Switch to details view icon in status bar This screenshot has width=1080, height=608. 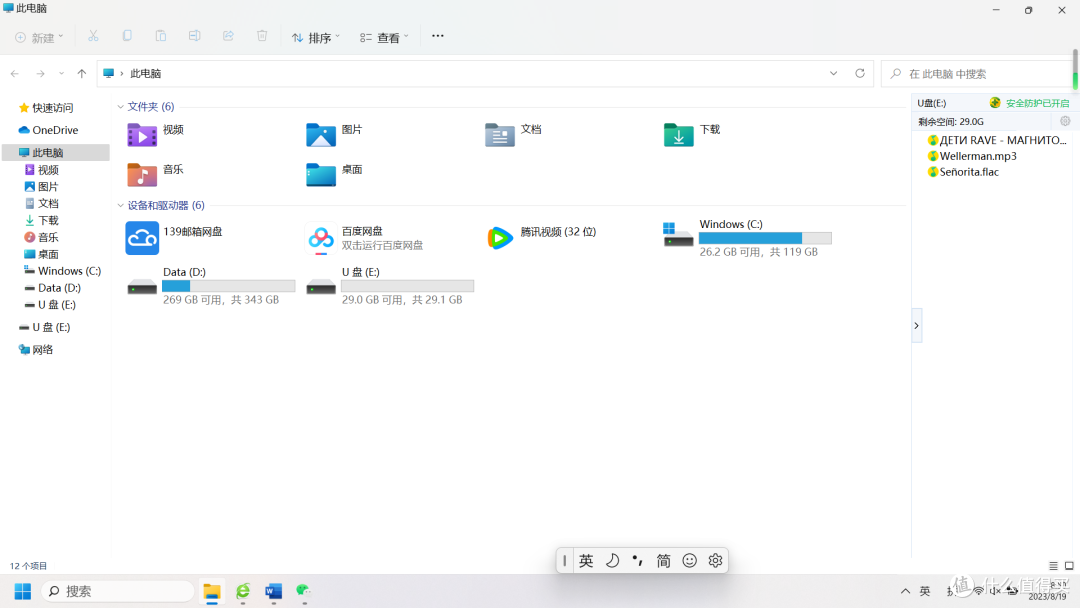pos(1053,566)
